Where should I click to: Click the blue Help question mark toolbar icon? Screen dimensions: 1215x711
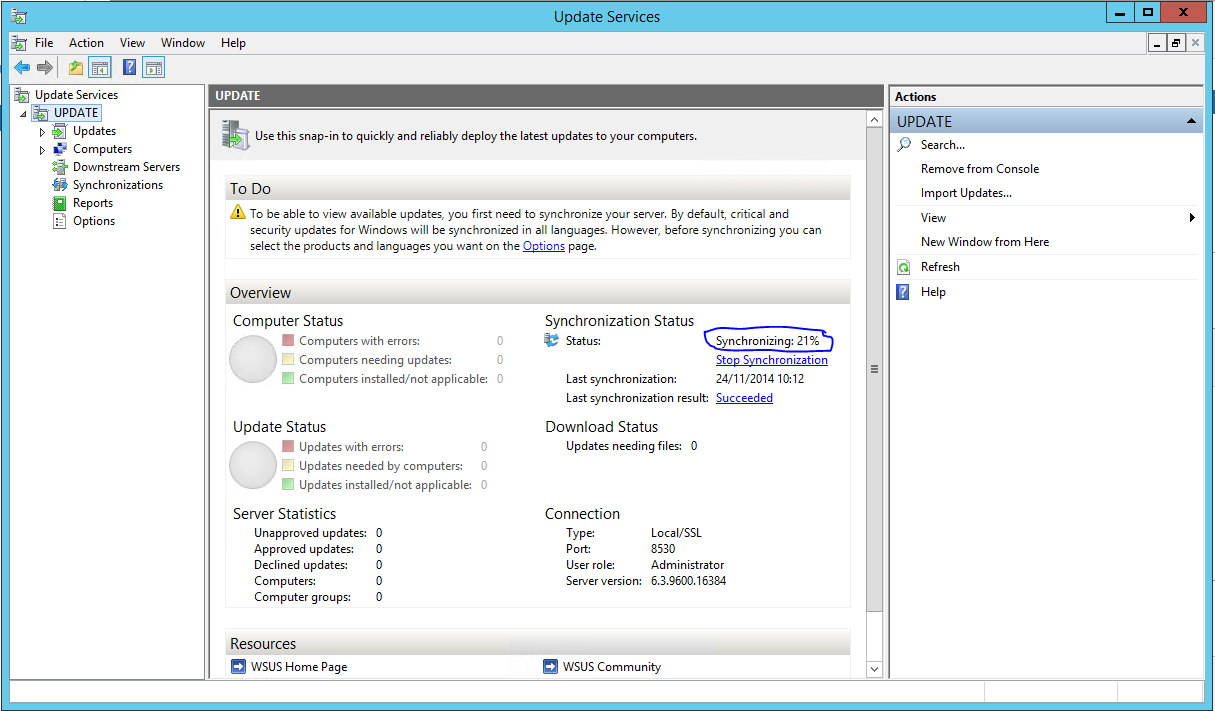pyautogui.click(x=129, y=68)
